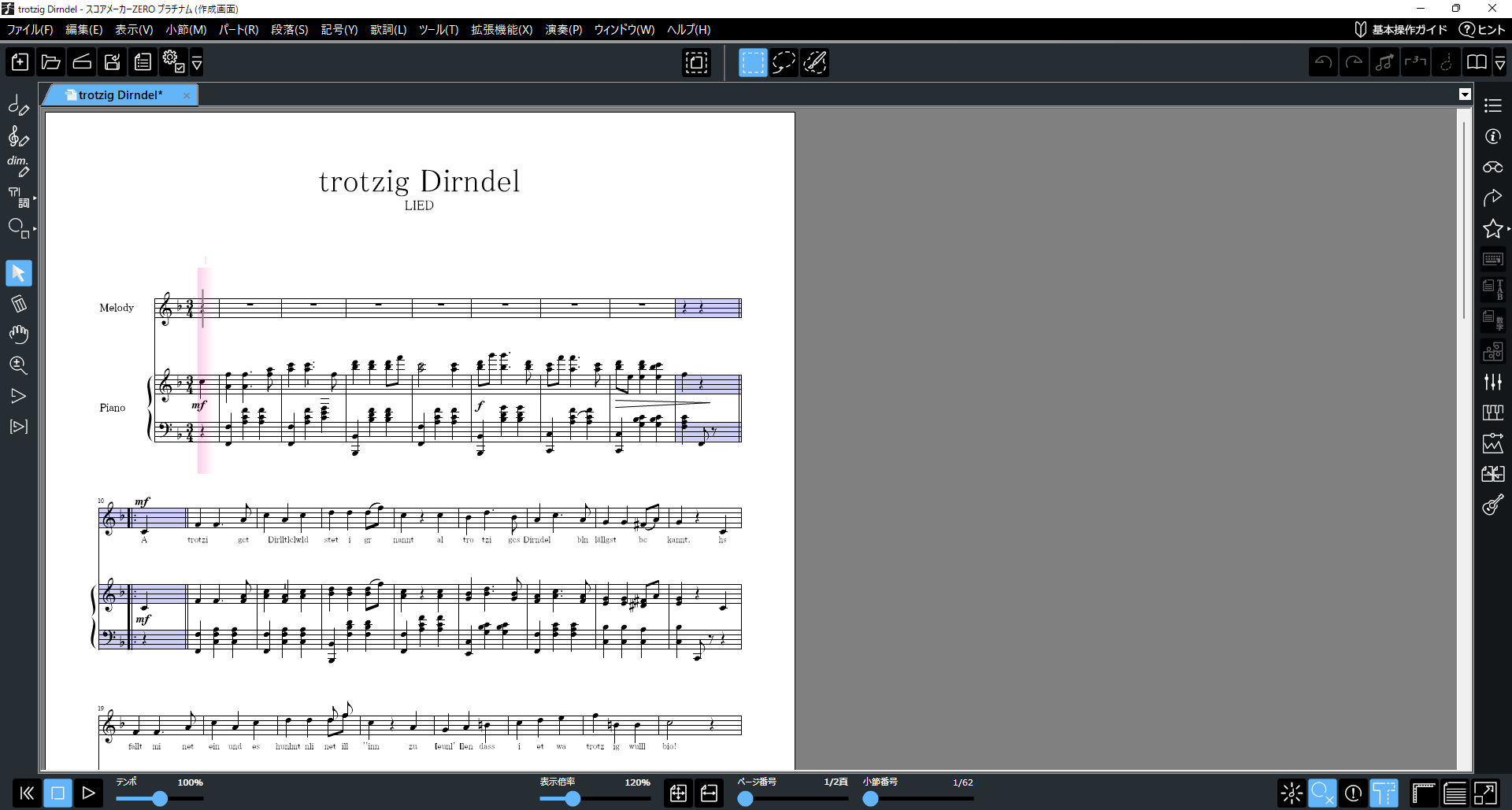Rewind playback to the beginning
Viewport: 1512px width, 810px height.
27,793
